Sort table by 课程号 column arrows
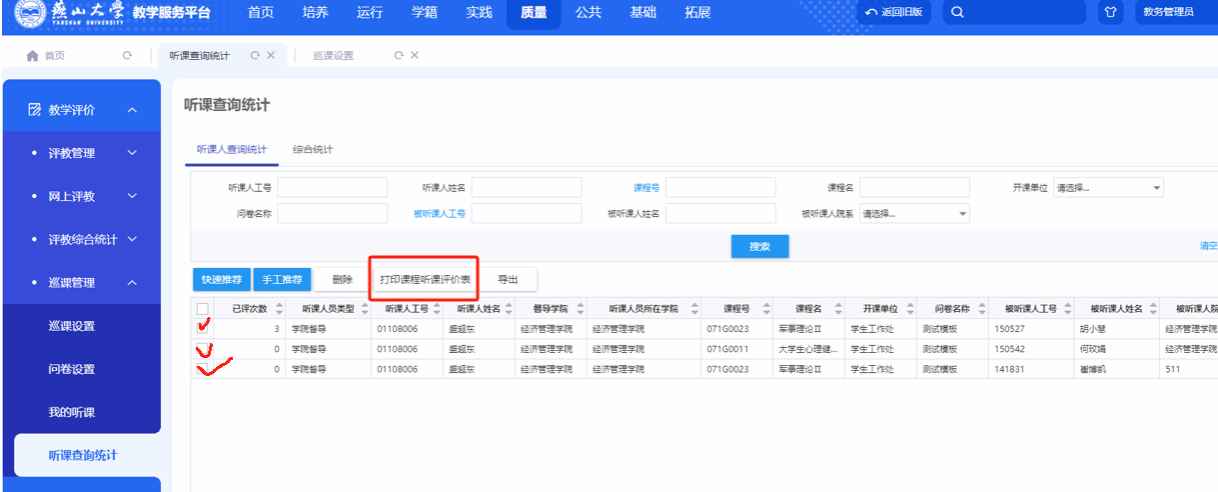The width and height of the screenshot is (1218, 492). click(x=775, y=309)
